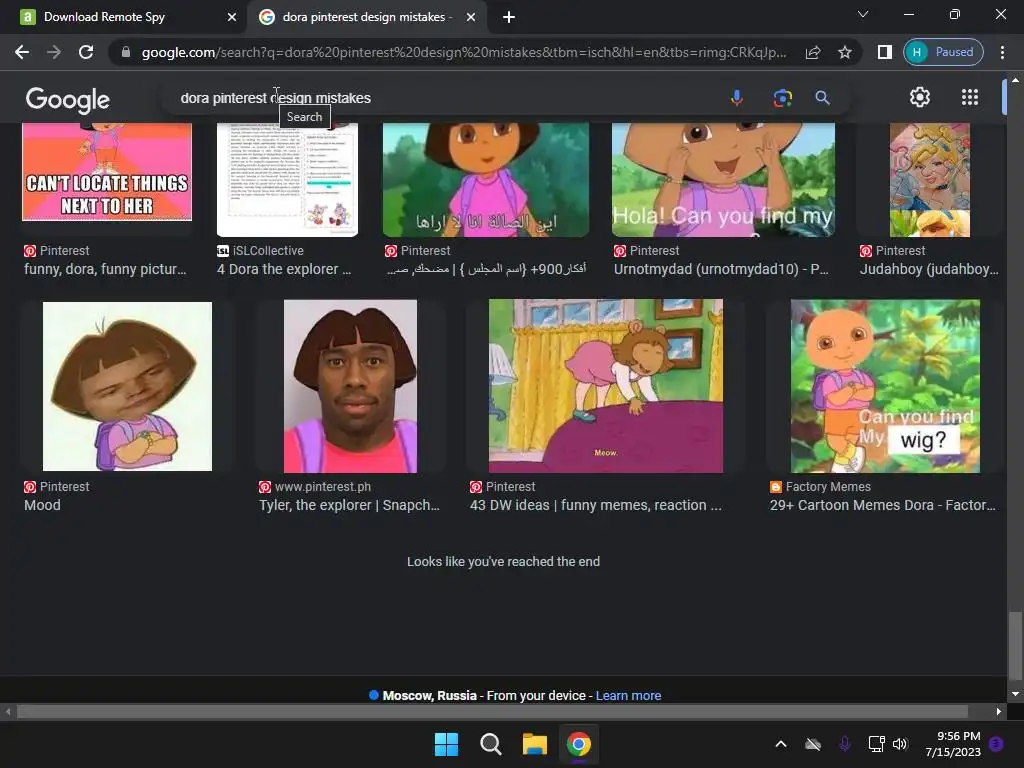Open the Mood result title
Screen dimensions: 1024x768
(42, 505)
